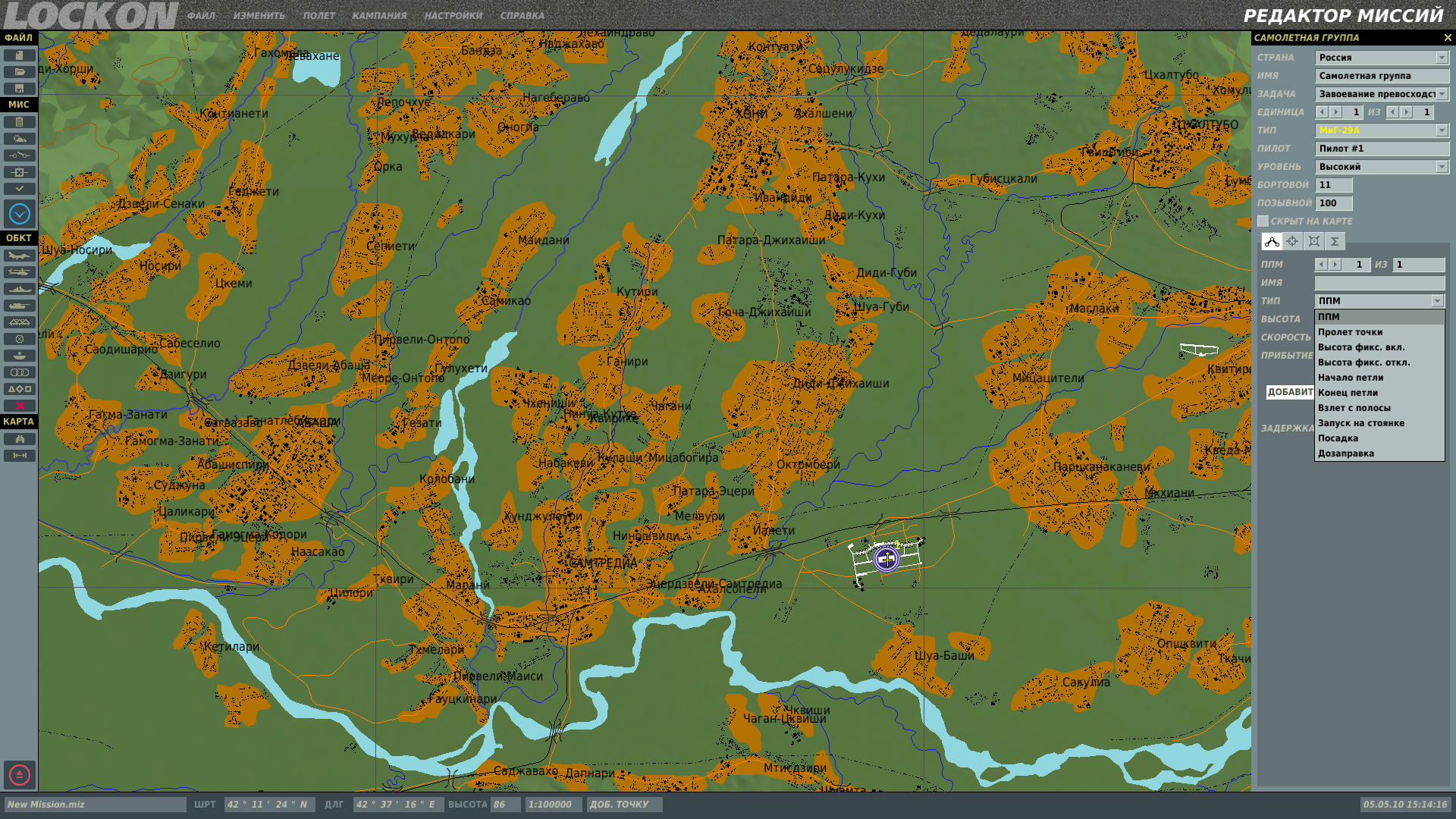Select the distance ruler measurement icon
Image resolution: width=1456 pixels, height=819 pixels.
click(x=20, y=456)
